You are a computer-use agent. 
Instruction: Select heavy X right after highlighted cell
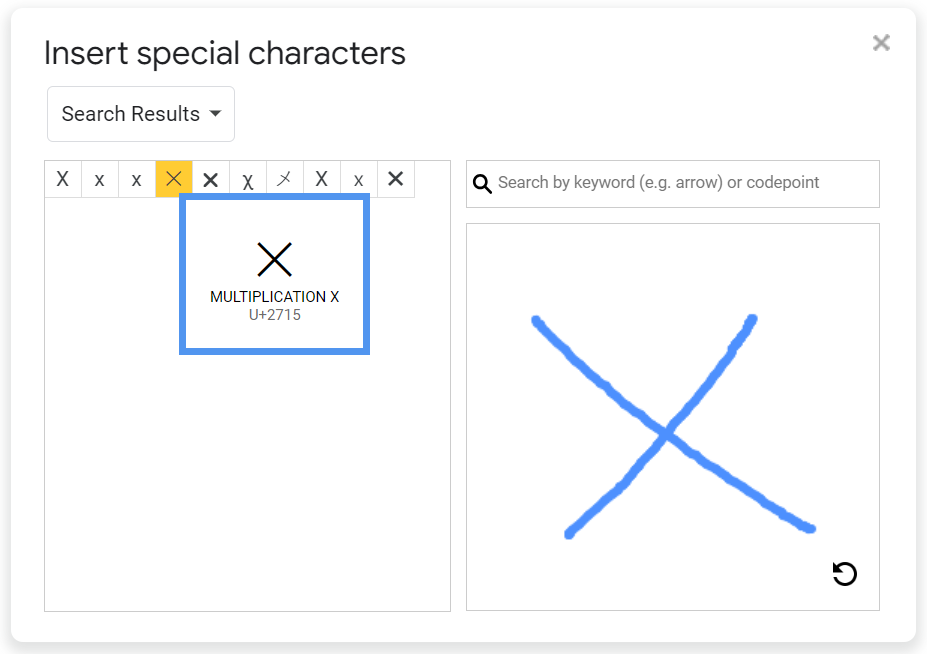(211, 180)
